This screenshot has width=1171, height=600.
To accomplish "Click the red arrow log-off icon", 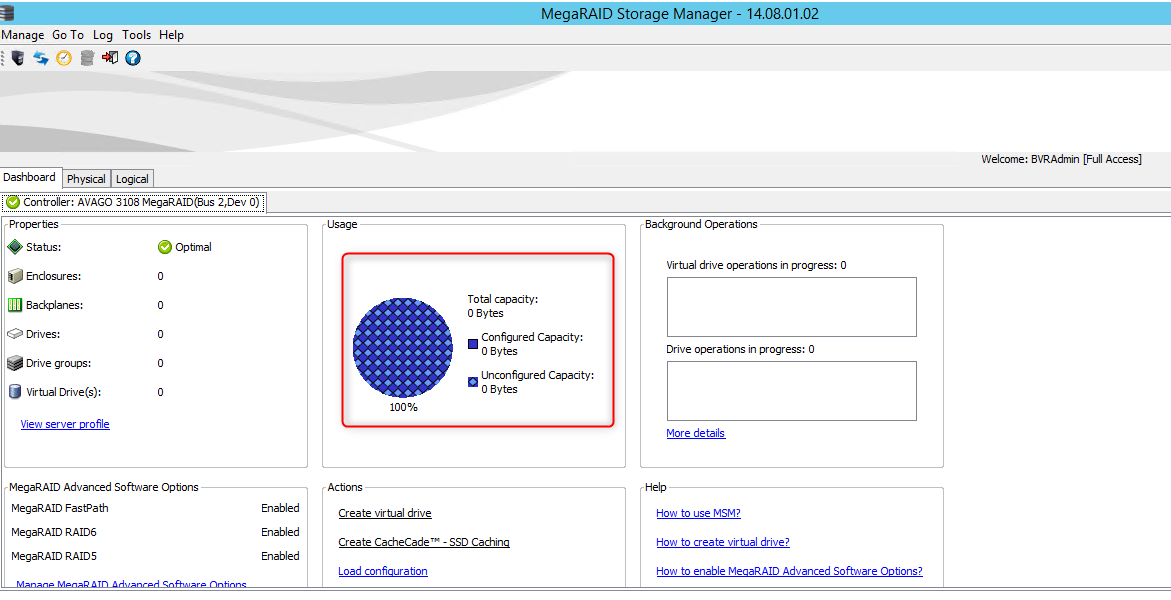I will point(110,58).
